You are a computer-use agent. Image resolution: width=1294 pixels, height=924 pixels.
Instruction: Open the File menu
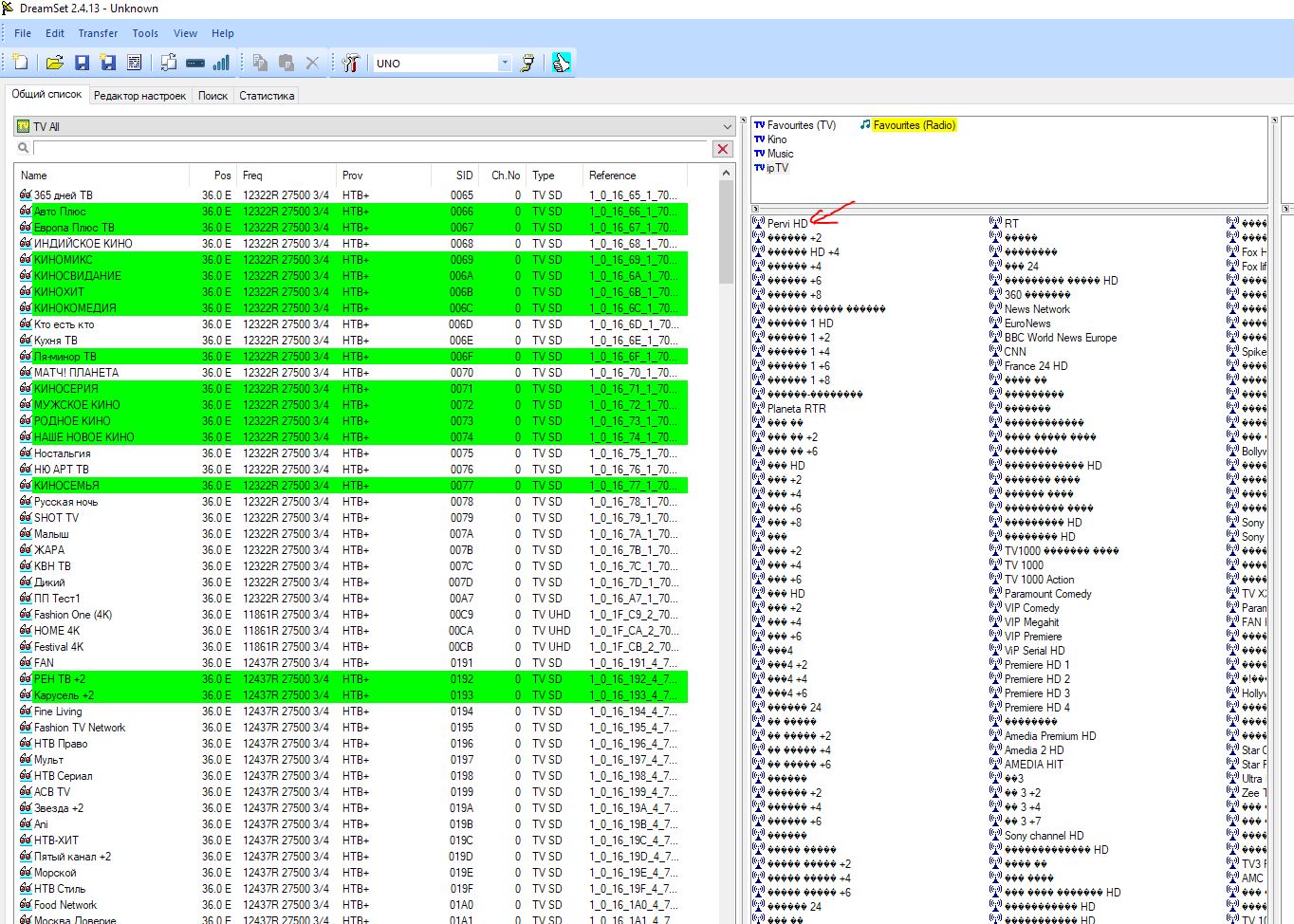tap(23, 33)
